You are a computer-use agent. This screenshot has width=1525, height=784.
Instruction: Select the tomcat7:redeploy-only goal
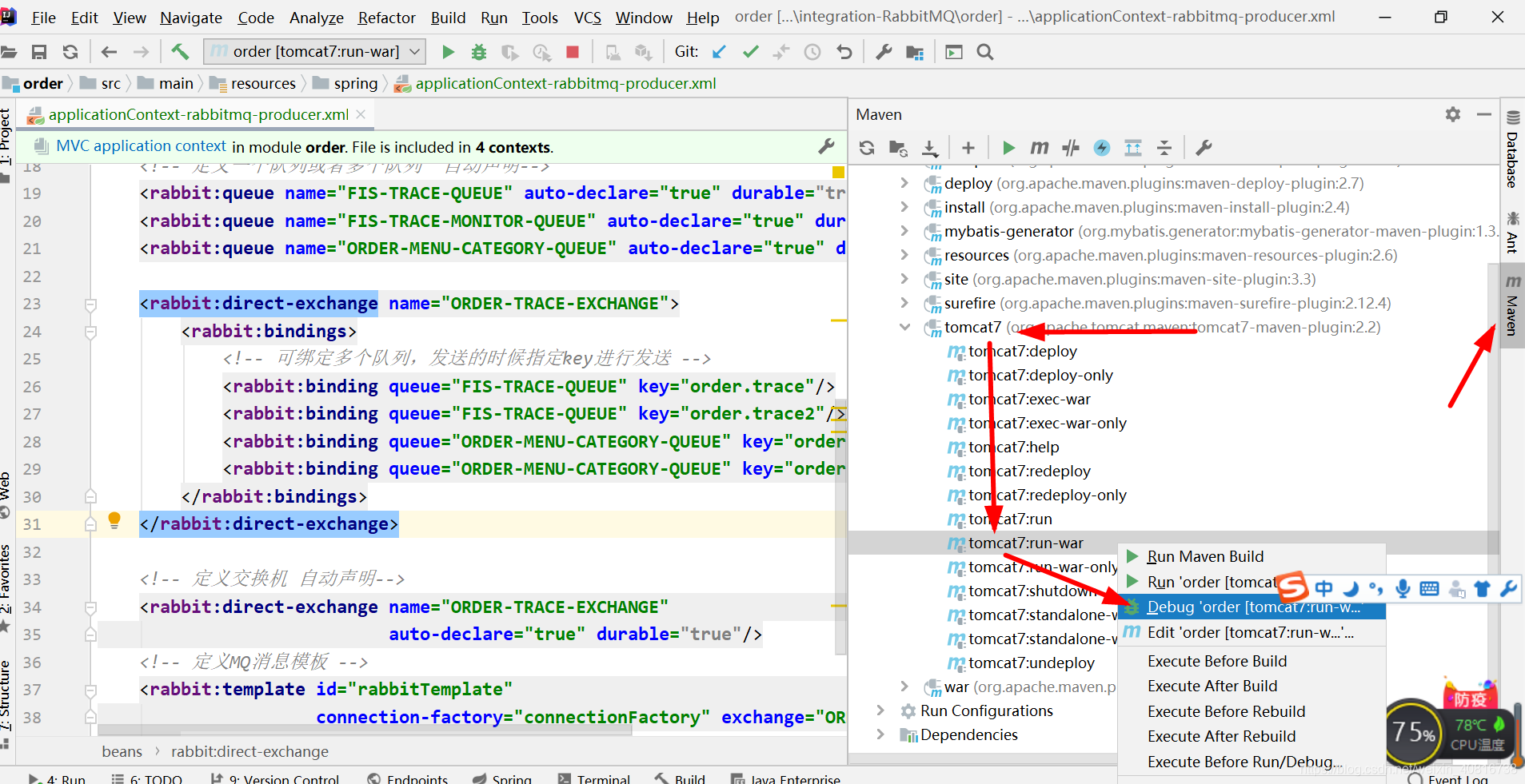coord(1048,495)
